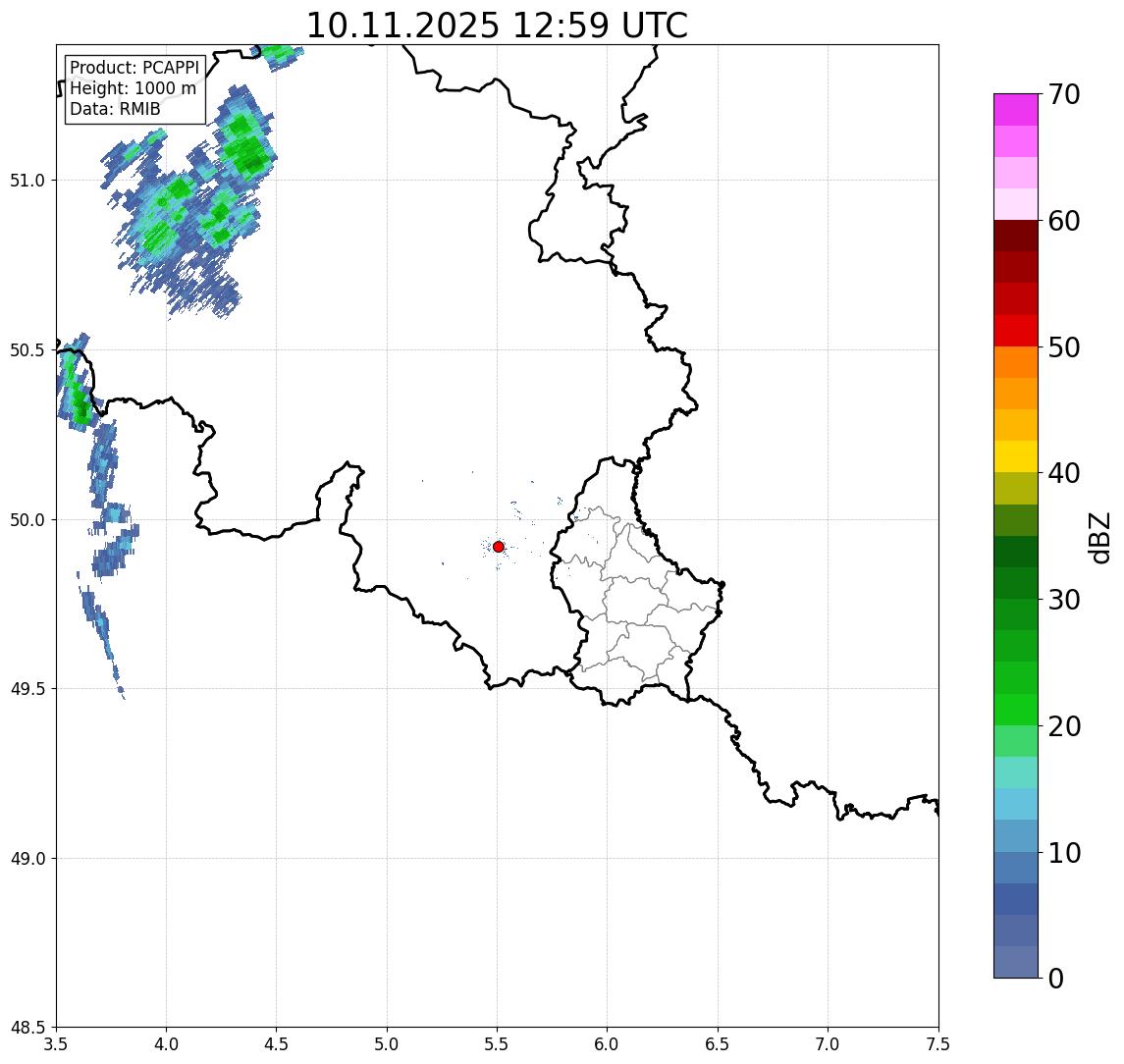
Task: Click the latitude axis label 50.0
Action: tap(27, 520)
